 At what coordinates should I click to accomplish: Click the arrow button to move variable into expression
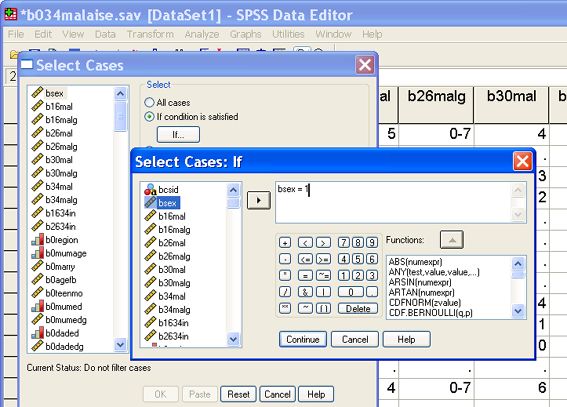coord(259,200)
